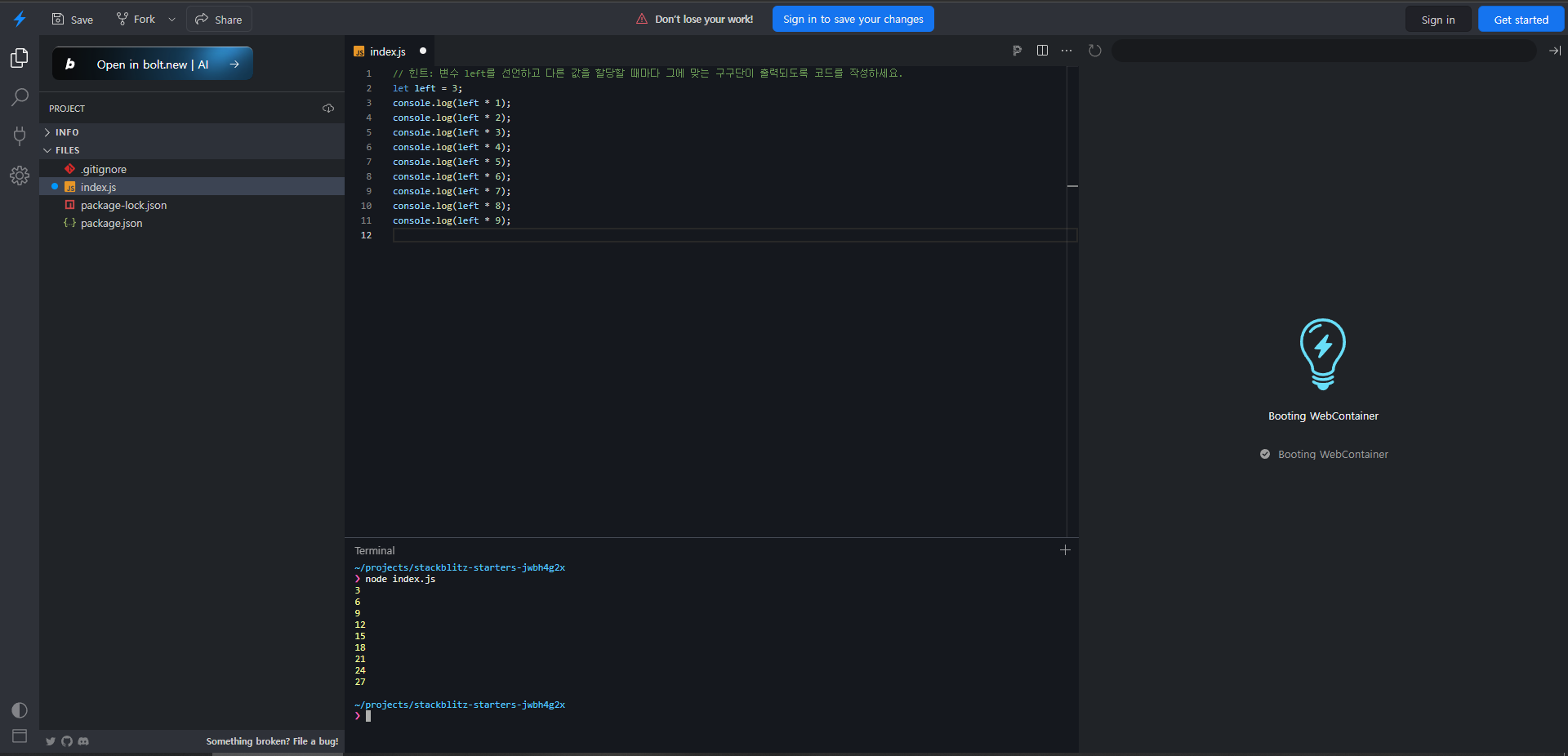Click terminal output value 12
The height and width of the screenshot is (756, 1568).
(x=360, y=625)
